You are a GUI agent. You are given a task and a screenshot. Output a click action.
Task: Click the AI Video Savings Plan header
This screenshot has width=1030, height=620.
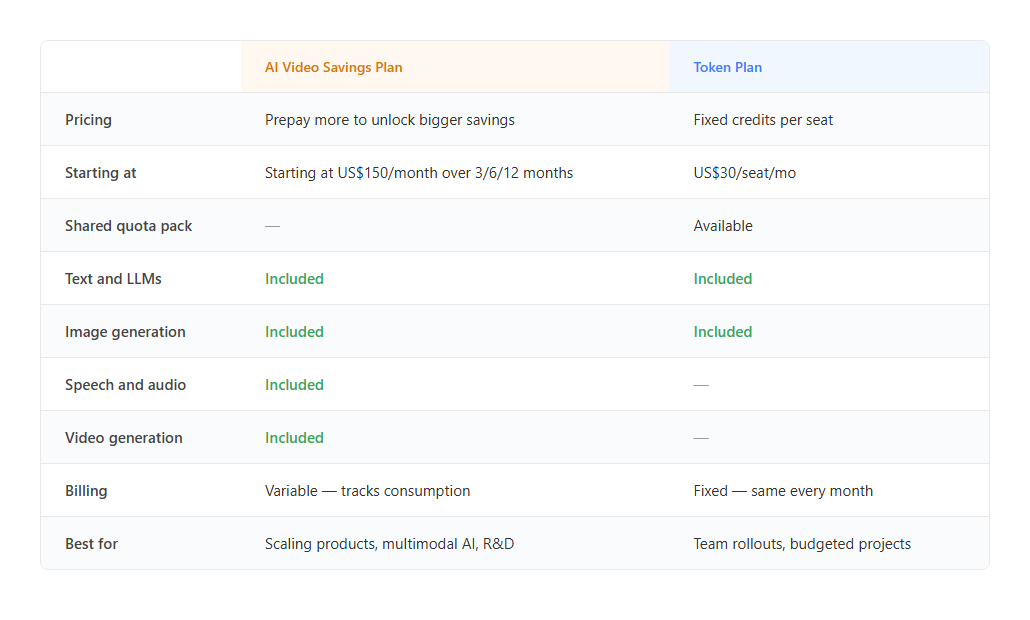(334, 68)
